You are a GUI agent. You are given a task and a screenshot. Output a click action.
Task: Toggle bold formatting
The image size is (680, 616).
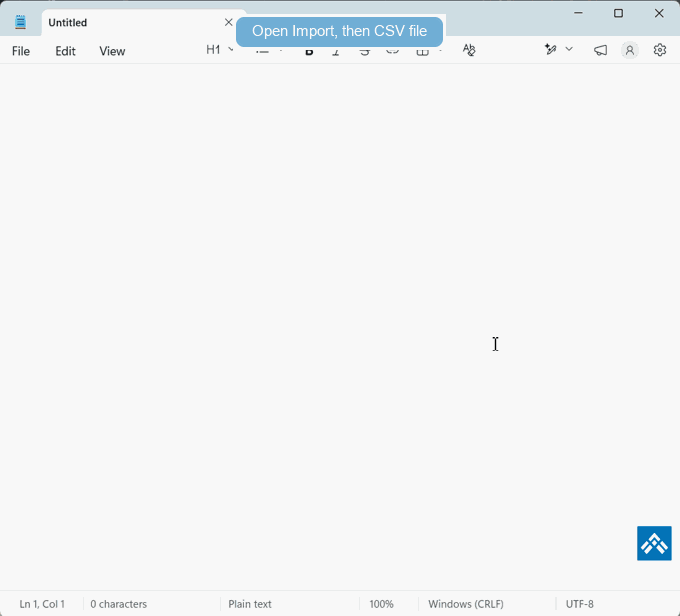click(x=309, y=52)
